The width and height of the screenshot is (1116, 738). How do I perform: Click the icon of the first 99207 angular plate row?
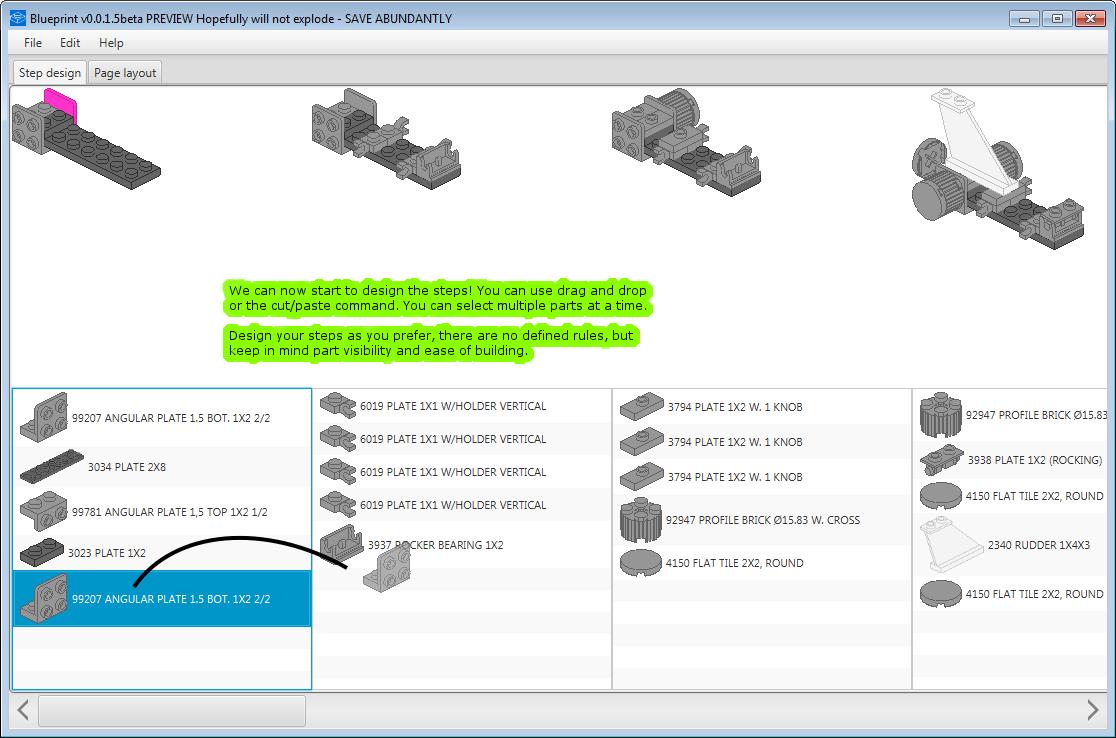coord(44,418)
